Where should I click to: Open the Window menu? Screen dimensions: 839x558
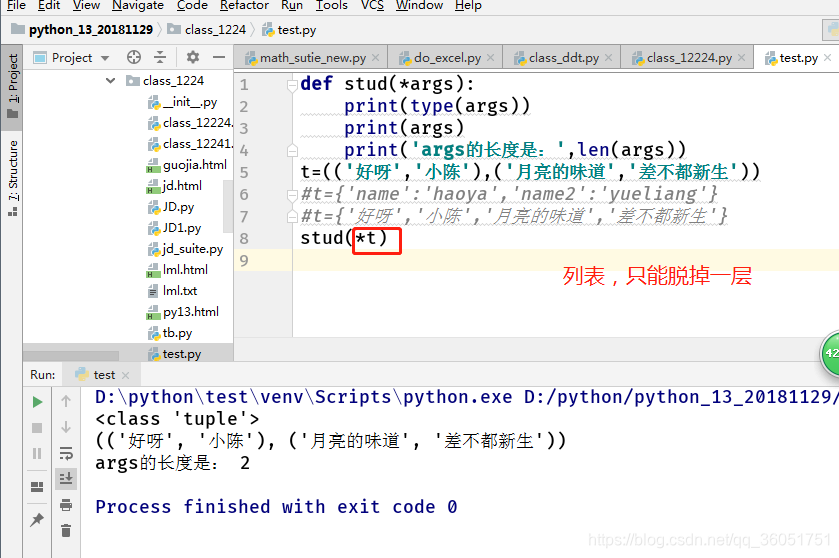419,5
